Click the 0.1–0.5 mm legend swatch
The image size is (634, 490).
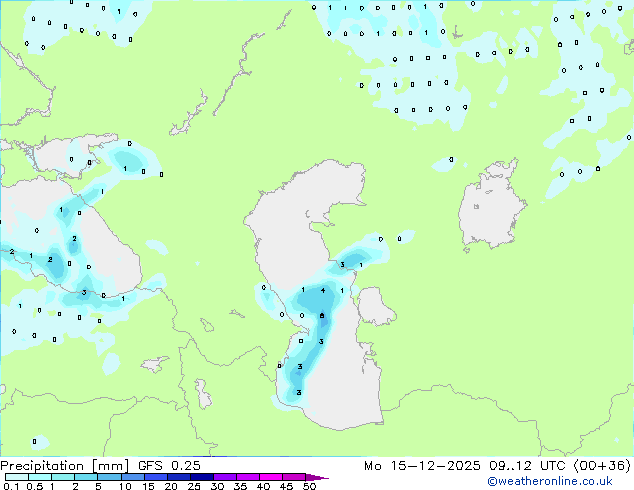(17, 477)
